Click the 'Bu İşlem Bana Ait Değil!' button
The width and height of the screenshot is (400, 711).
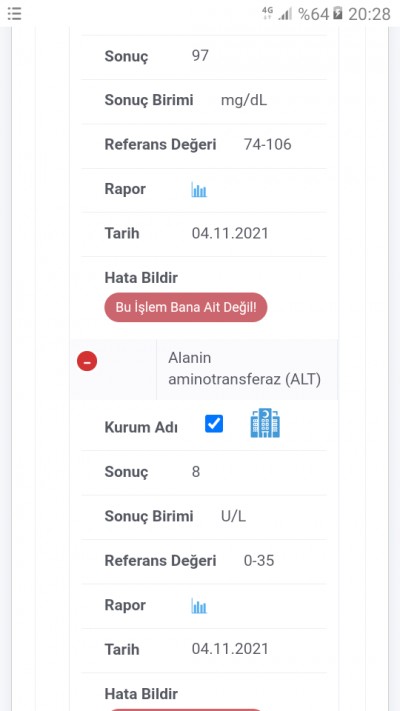click(x=186, y=307)
